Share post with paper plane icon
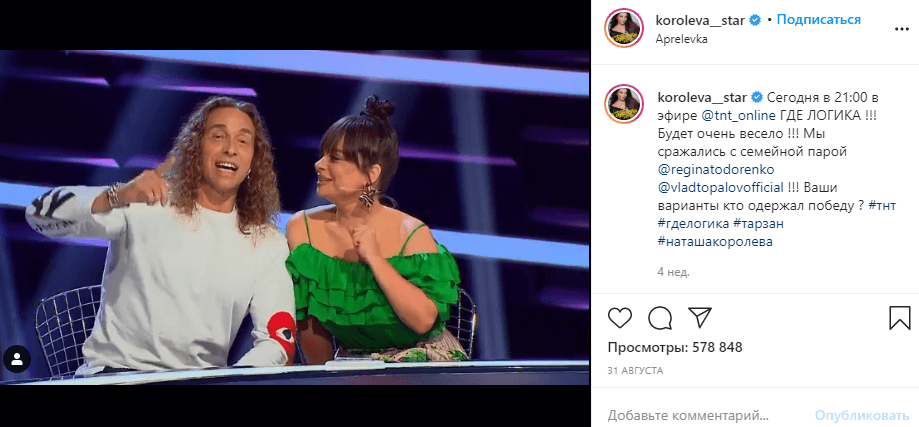The image size is (919, 427). [699, 317]
